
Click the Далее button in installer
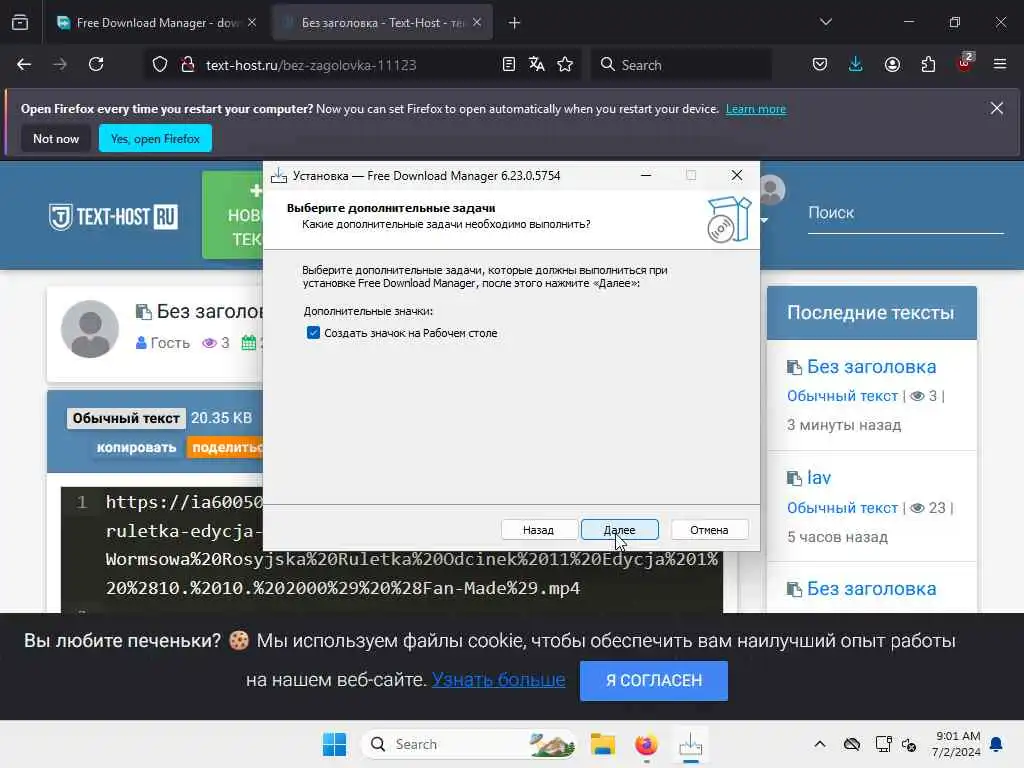[x=619, y=530]
